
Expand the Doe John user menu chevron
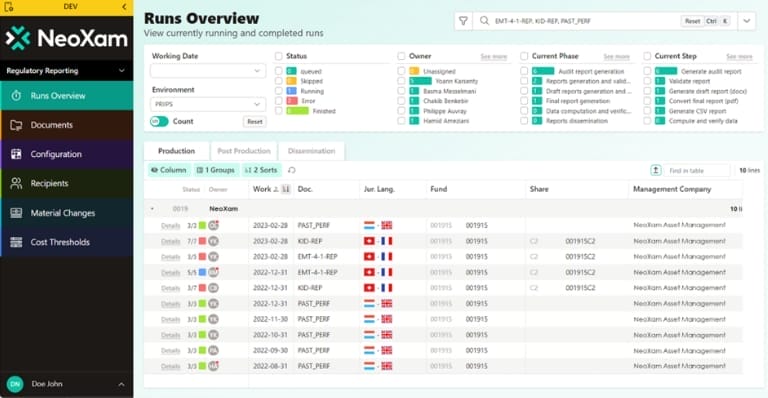(x=121, y=384)
